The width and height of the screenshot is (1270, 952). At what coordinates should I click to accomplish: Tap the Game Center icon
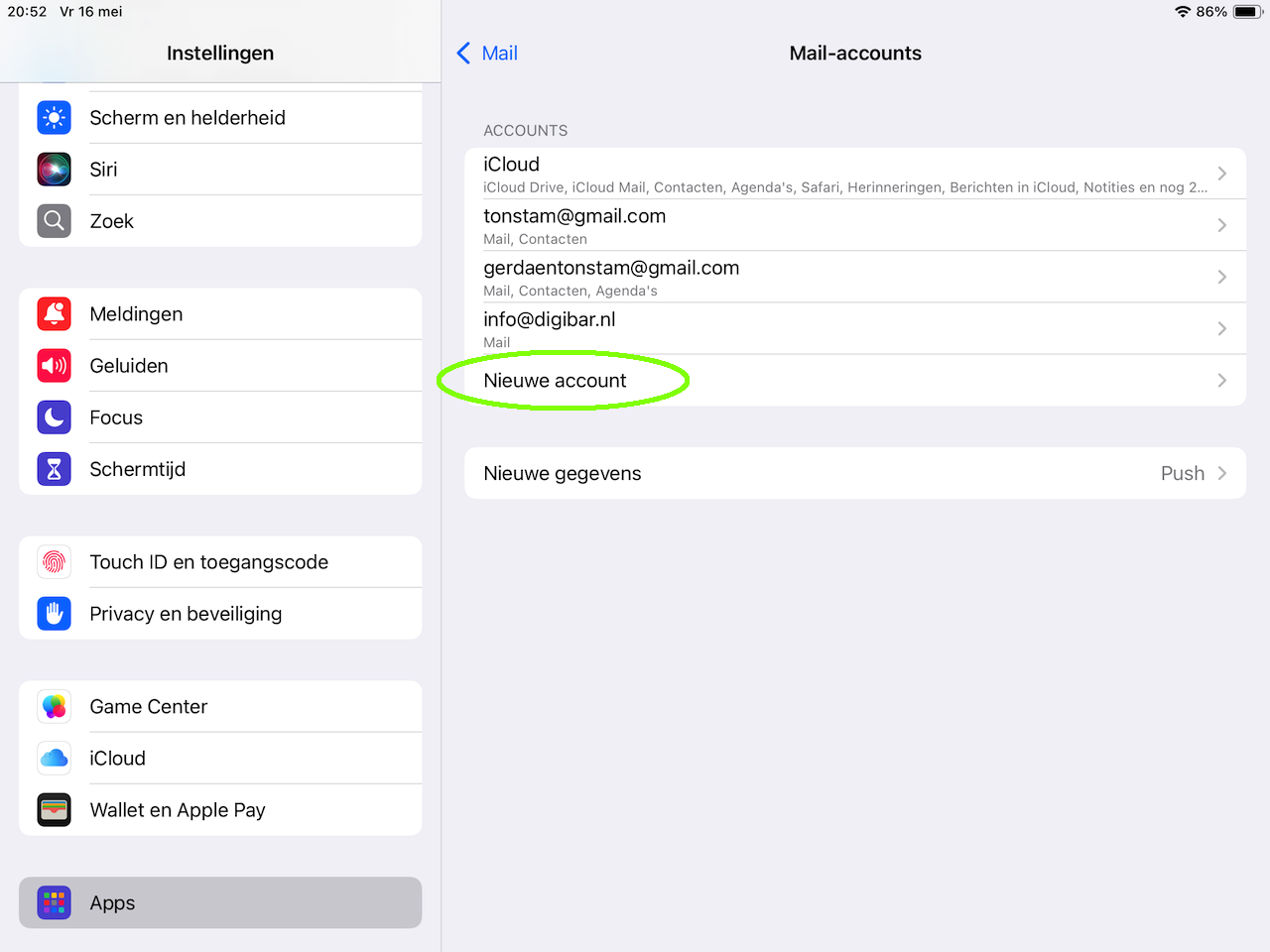55,707
